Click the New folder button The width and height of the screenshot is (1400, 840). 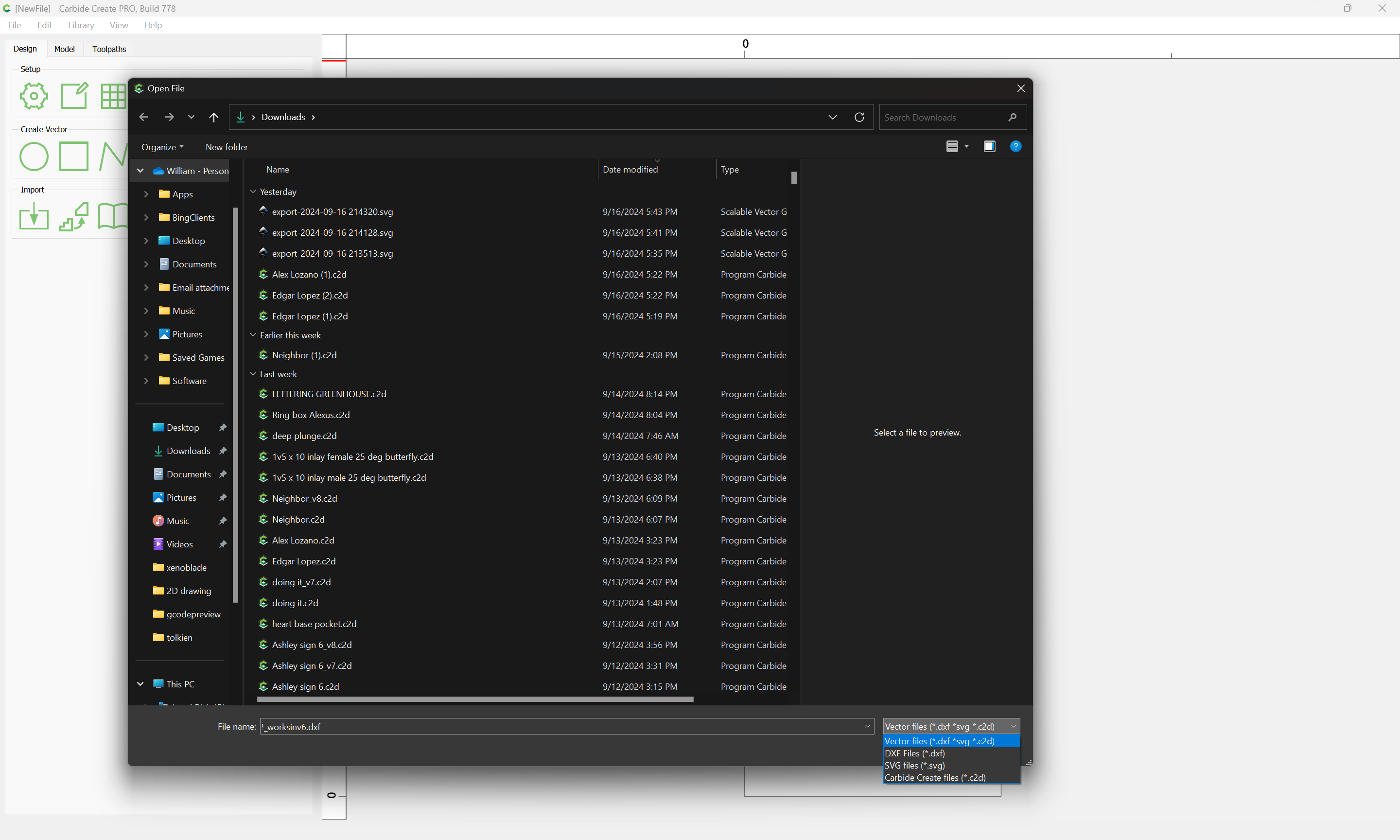(227, 147)
